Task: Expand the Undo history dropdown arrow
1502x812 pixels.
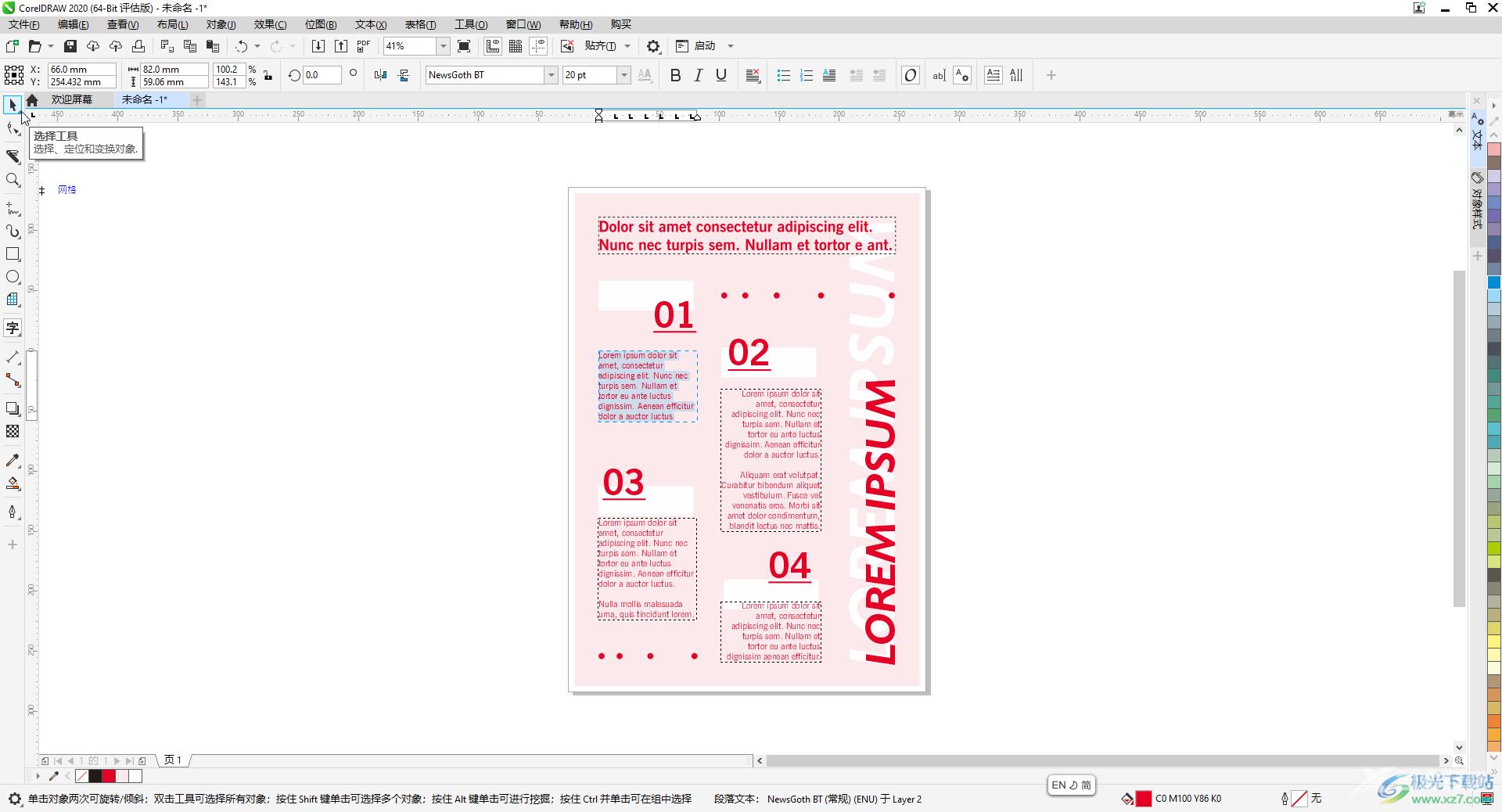Action: [x=257, y=46]
